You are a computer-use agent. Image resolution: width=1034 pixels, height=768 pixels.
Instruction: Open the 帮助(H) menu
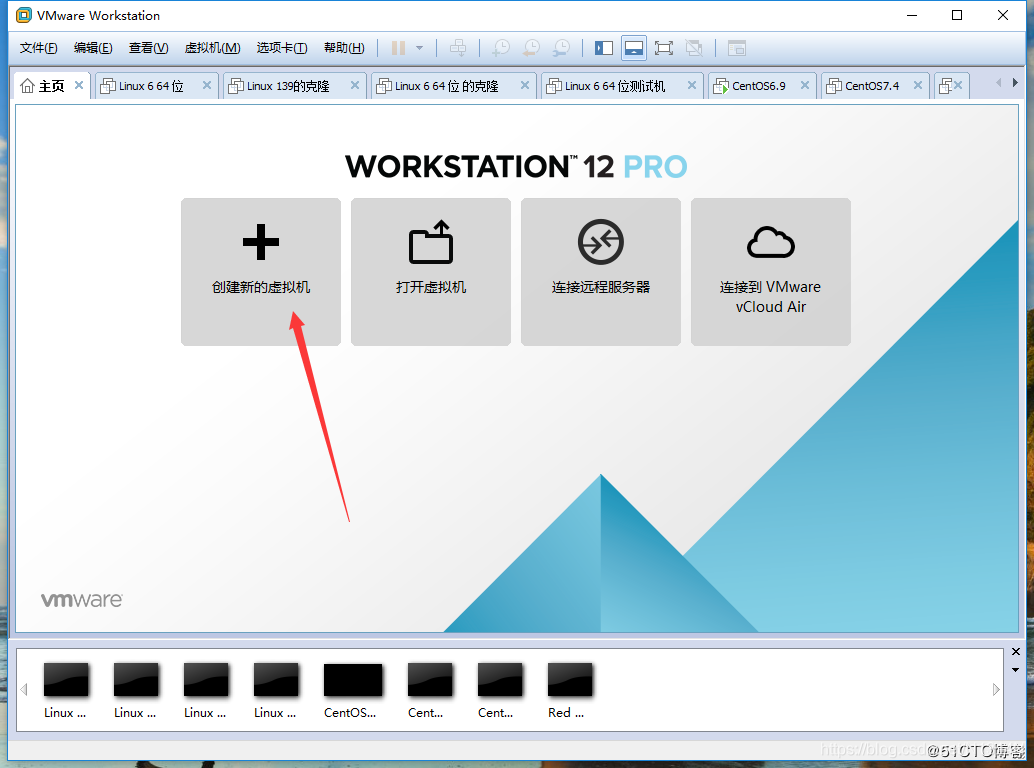click(x=344, y=47)
